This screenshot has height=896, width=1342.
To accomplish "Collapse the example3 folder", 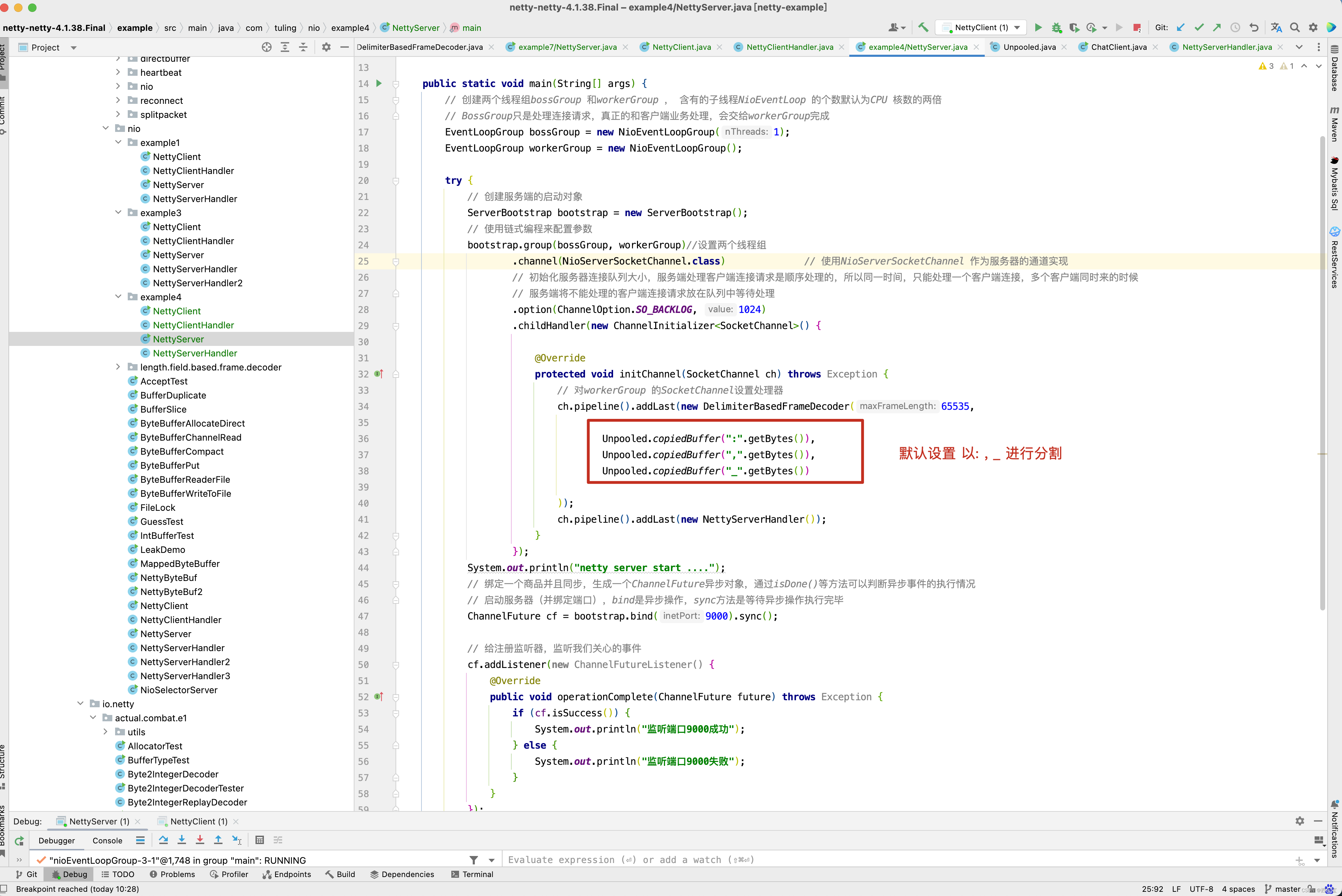I will pyautogui.click(x=118, y=213).
